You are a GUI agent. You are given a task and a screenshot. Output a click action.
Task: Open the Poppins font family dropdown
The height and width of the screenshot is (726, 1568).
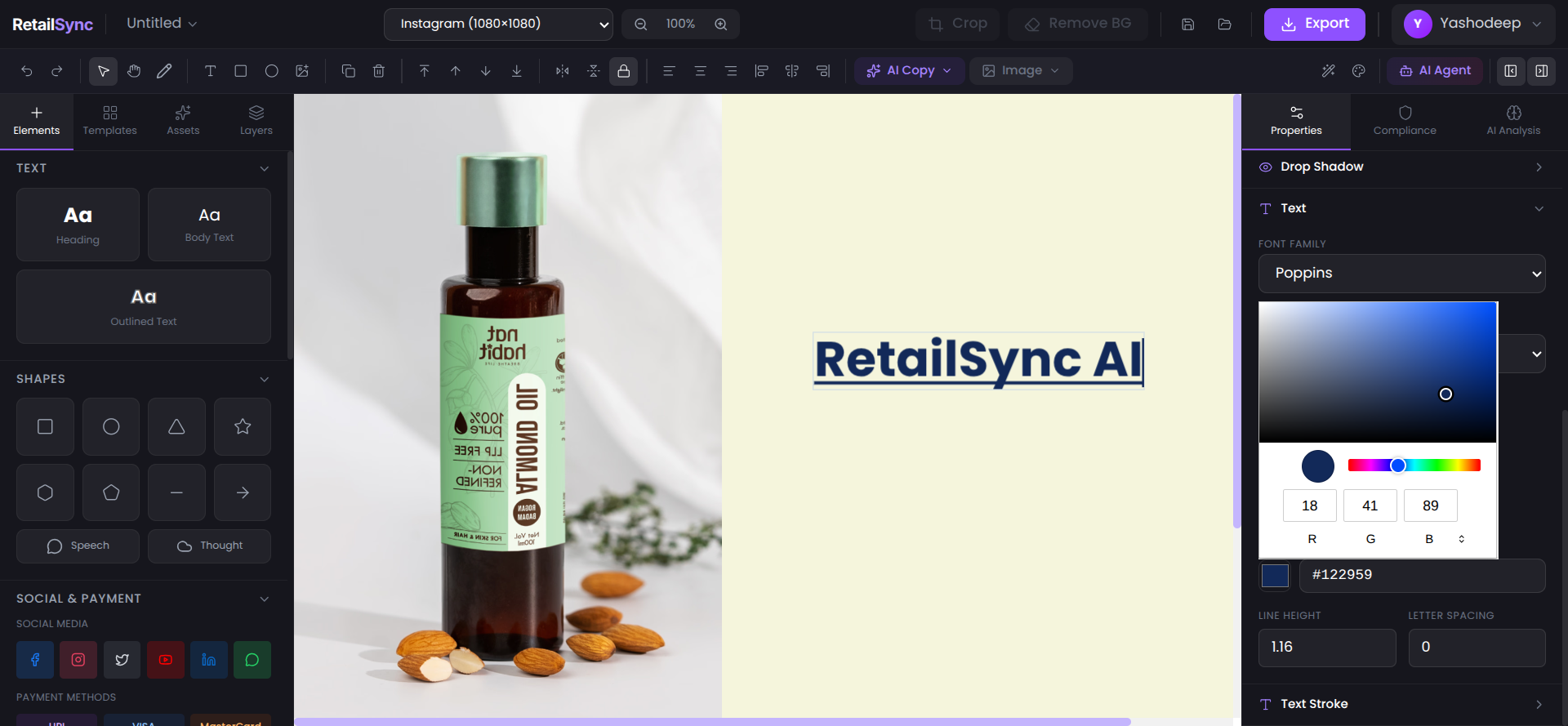pyautogui.click(x=1402, y=274)
